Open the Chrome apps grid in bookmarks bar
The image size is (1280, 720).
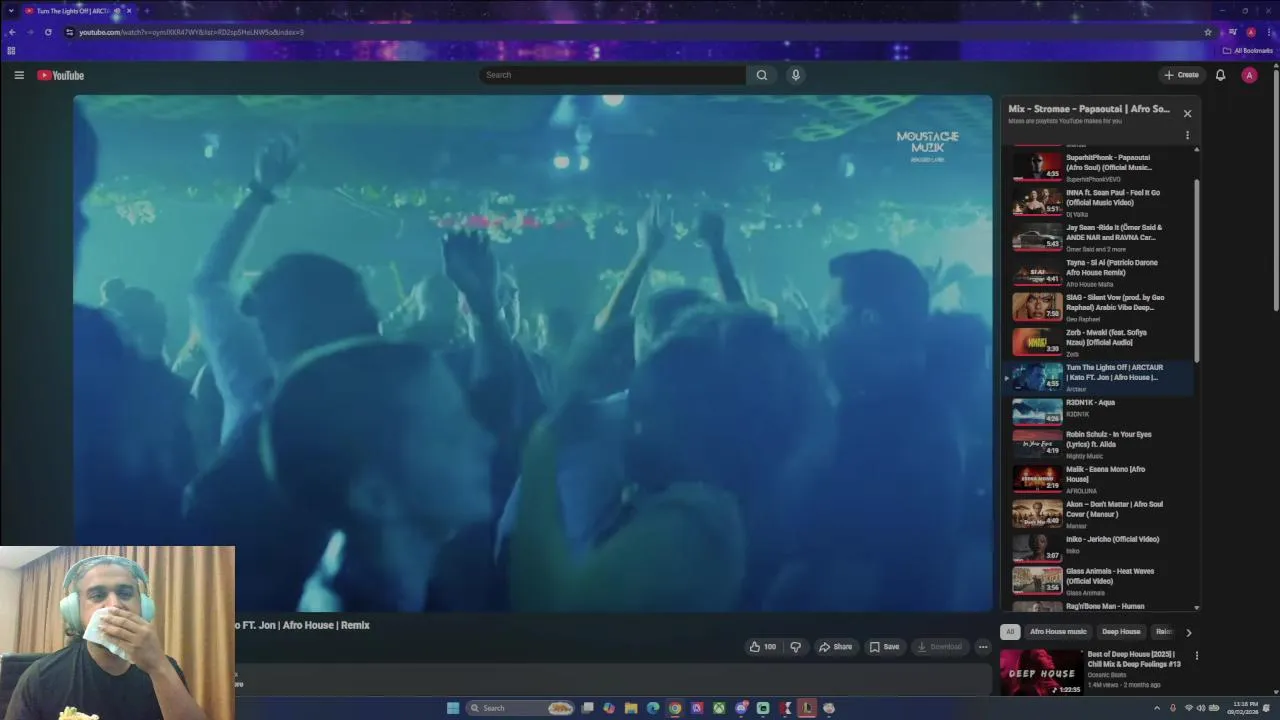(11, 50)
